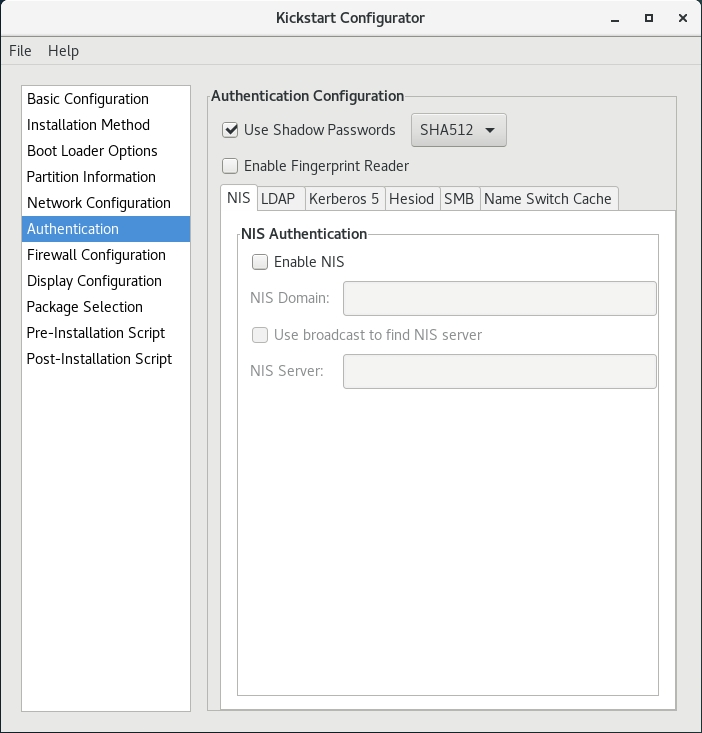Open the File menu

(20, 51)
